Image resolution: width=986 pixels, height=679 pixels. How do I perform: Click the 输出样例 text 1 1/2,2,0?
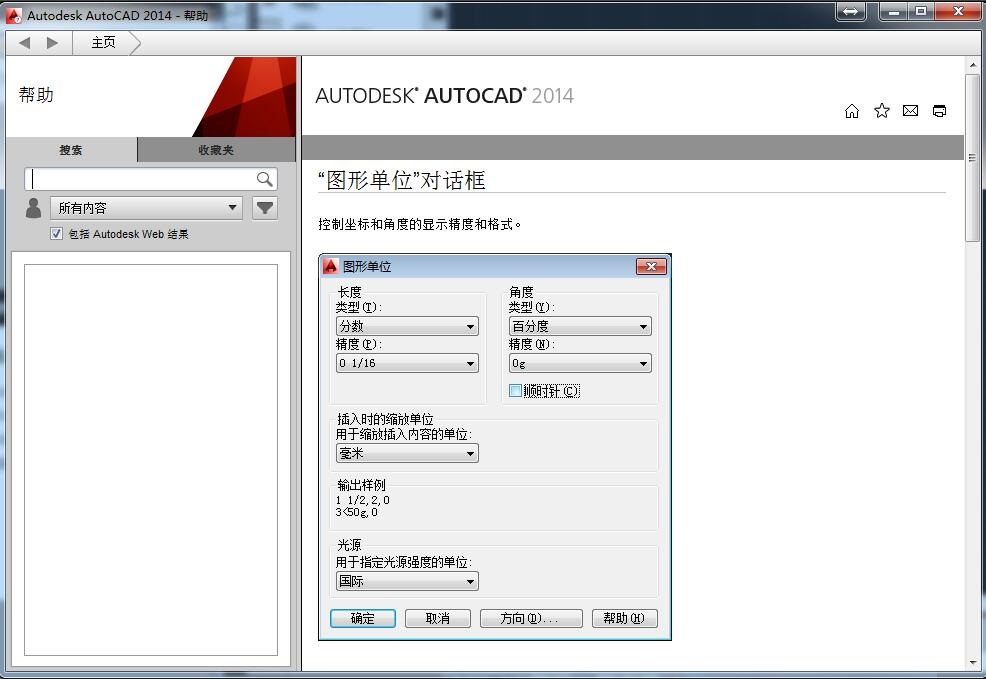(363, 500)
